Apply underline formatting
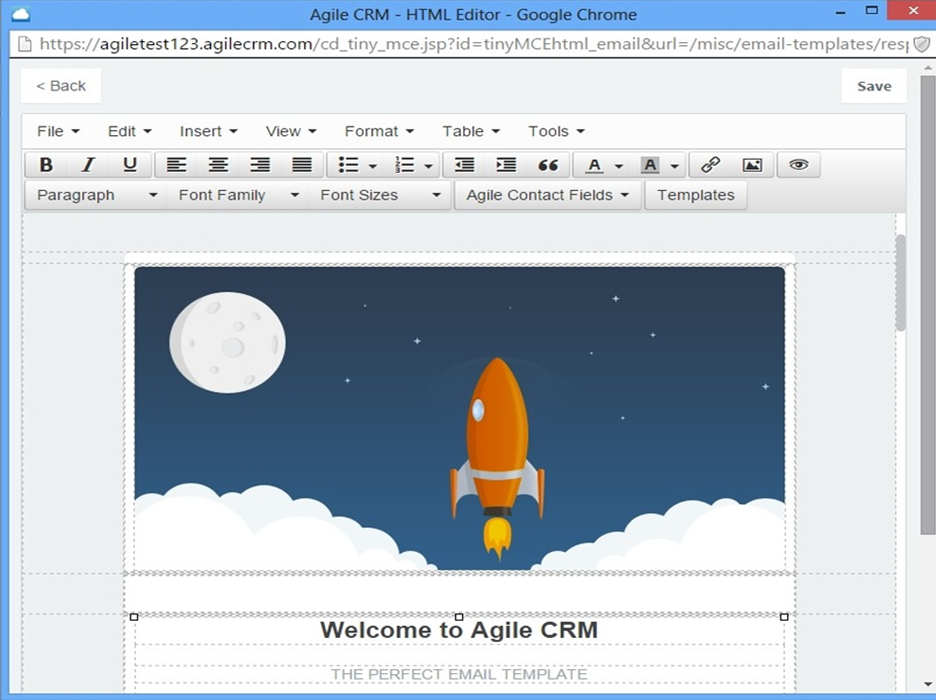Viewport: 936px width, 700px height. [130, 165]
